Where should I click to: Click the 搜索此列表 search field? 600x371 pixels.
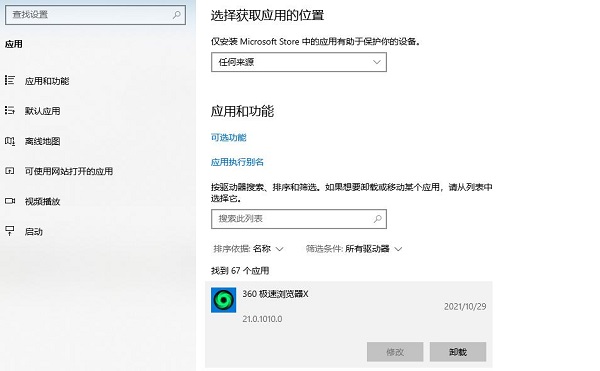coord(298,219)
